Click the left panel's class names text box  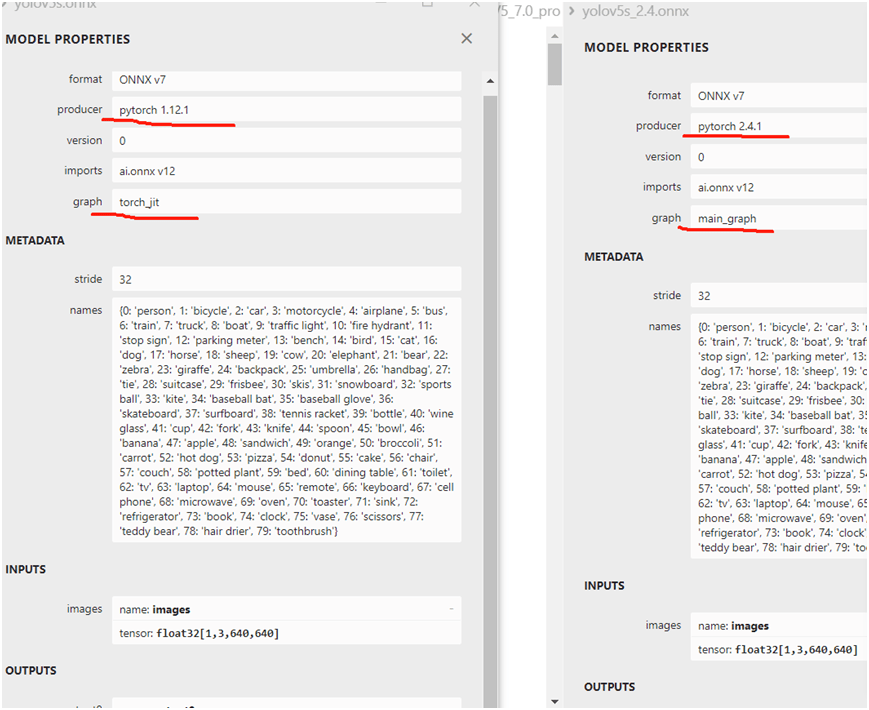[285, 419]
